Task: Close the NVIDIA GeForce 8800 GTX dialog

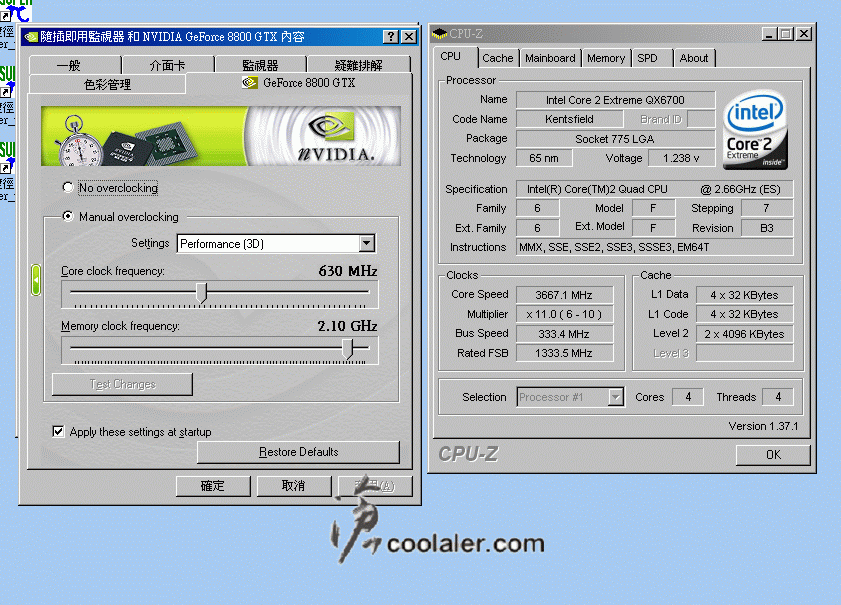Action: 409,36
